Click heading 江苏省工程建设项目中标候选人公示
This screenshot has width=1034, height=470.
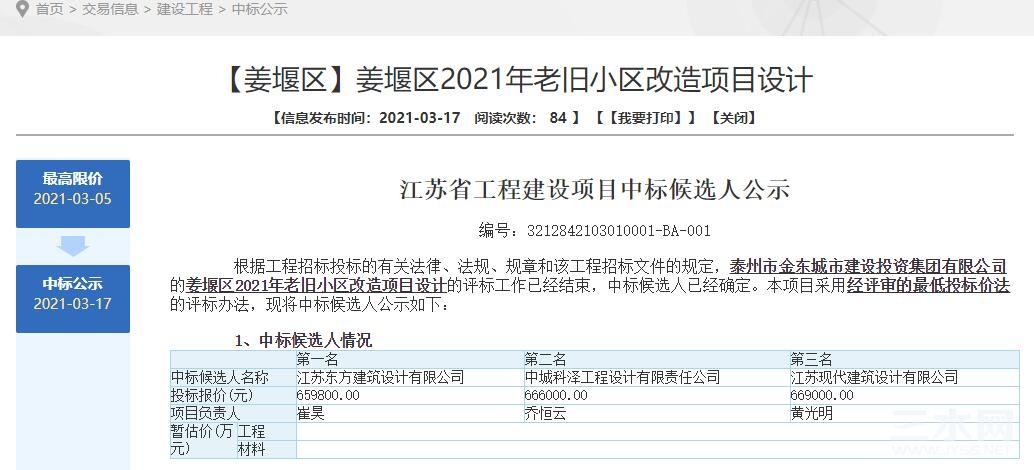point(594,189)
